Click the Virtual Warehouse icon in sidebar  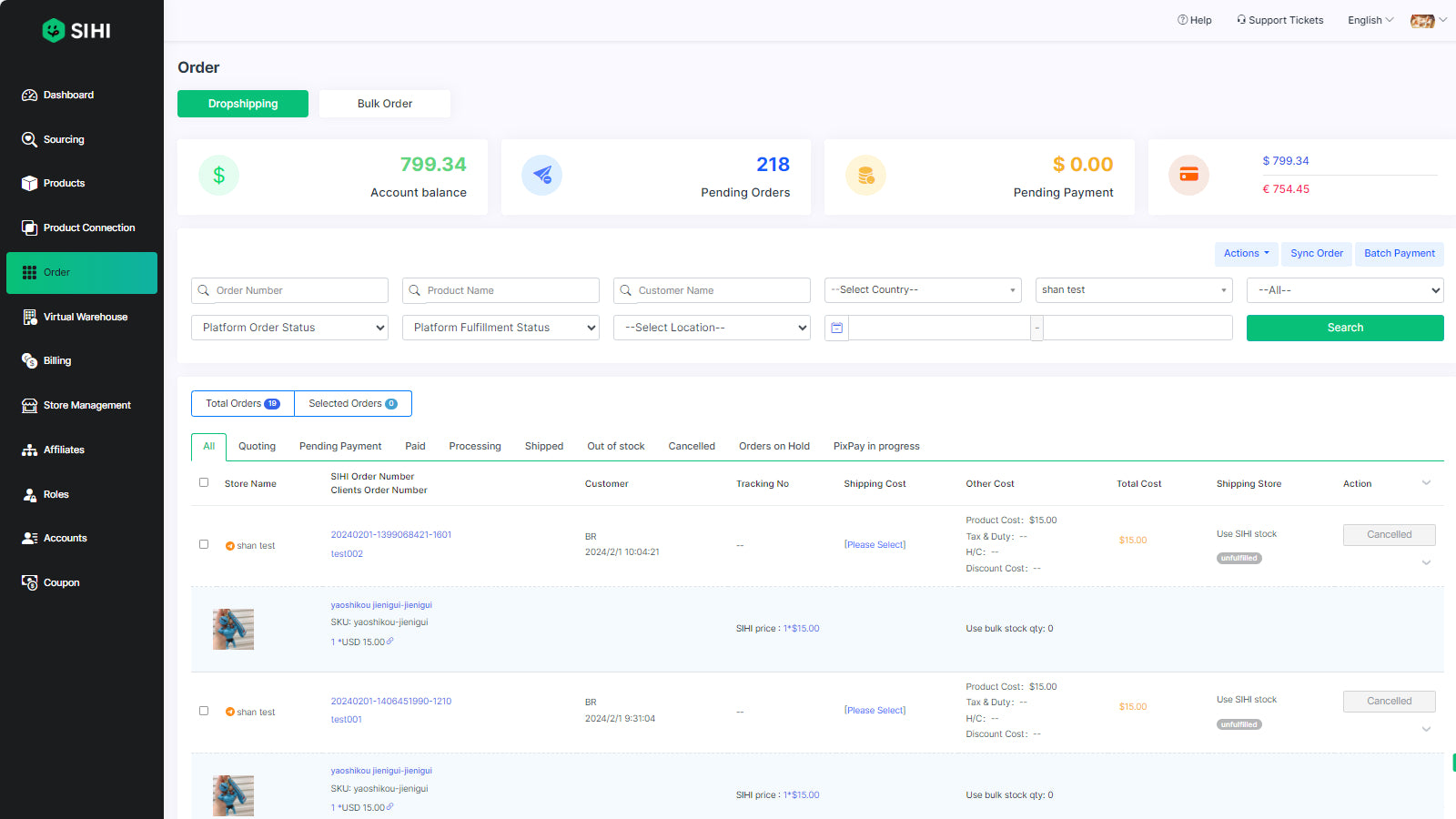29,317
